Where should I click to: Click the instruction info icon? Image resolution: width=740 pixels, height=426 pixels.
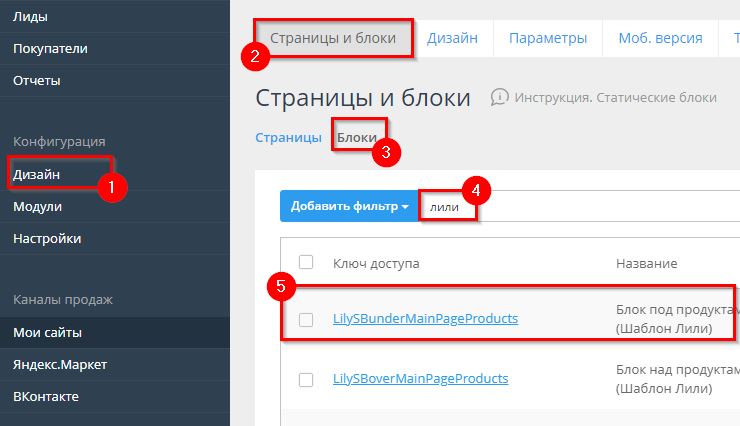click(499, 97)
